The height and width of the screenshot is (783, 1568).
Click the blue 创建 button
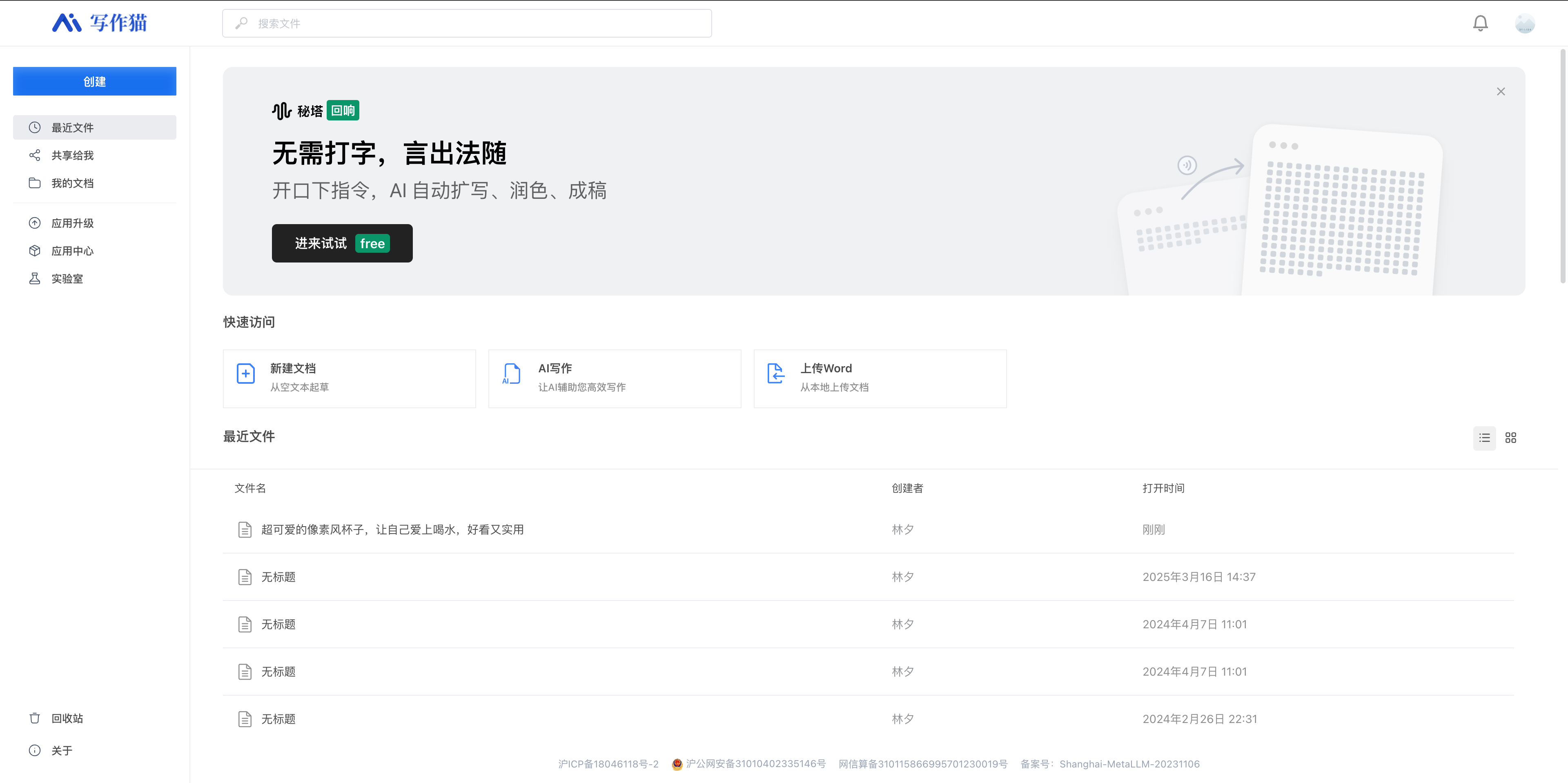pyautogui.click(x=94, y=82)
